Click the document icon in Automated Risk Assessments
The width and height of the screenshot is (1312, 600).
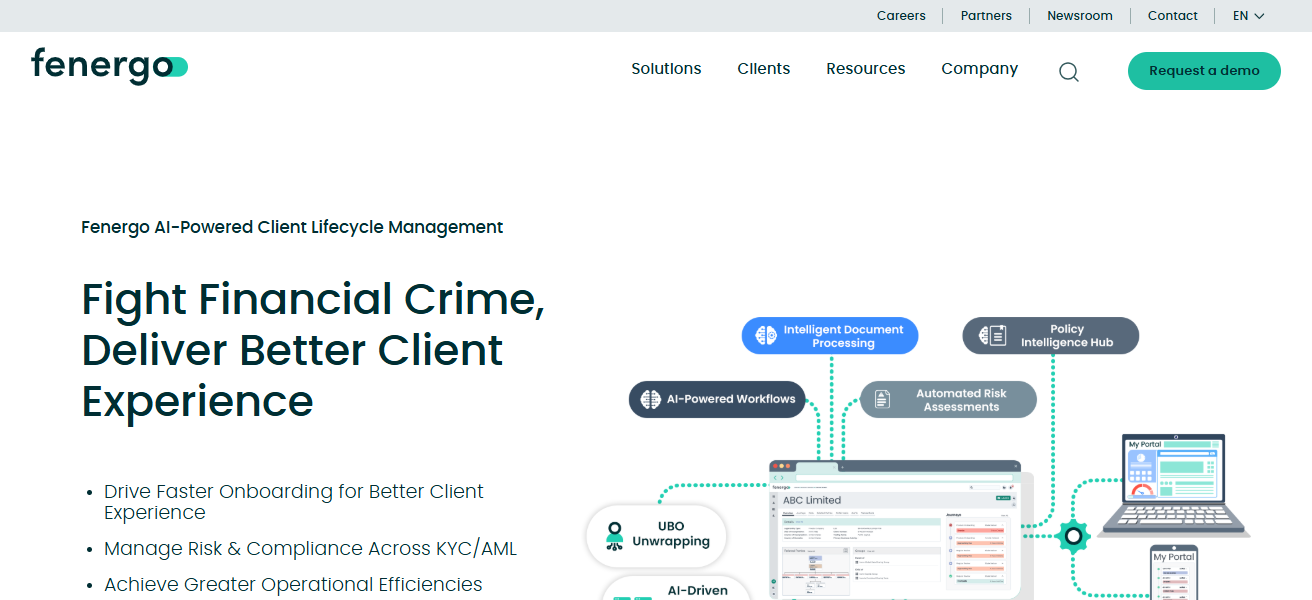pos(882,400)
